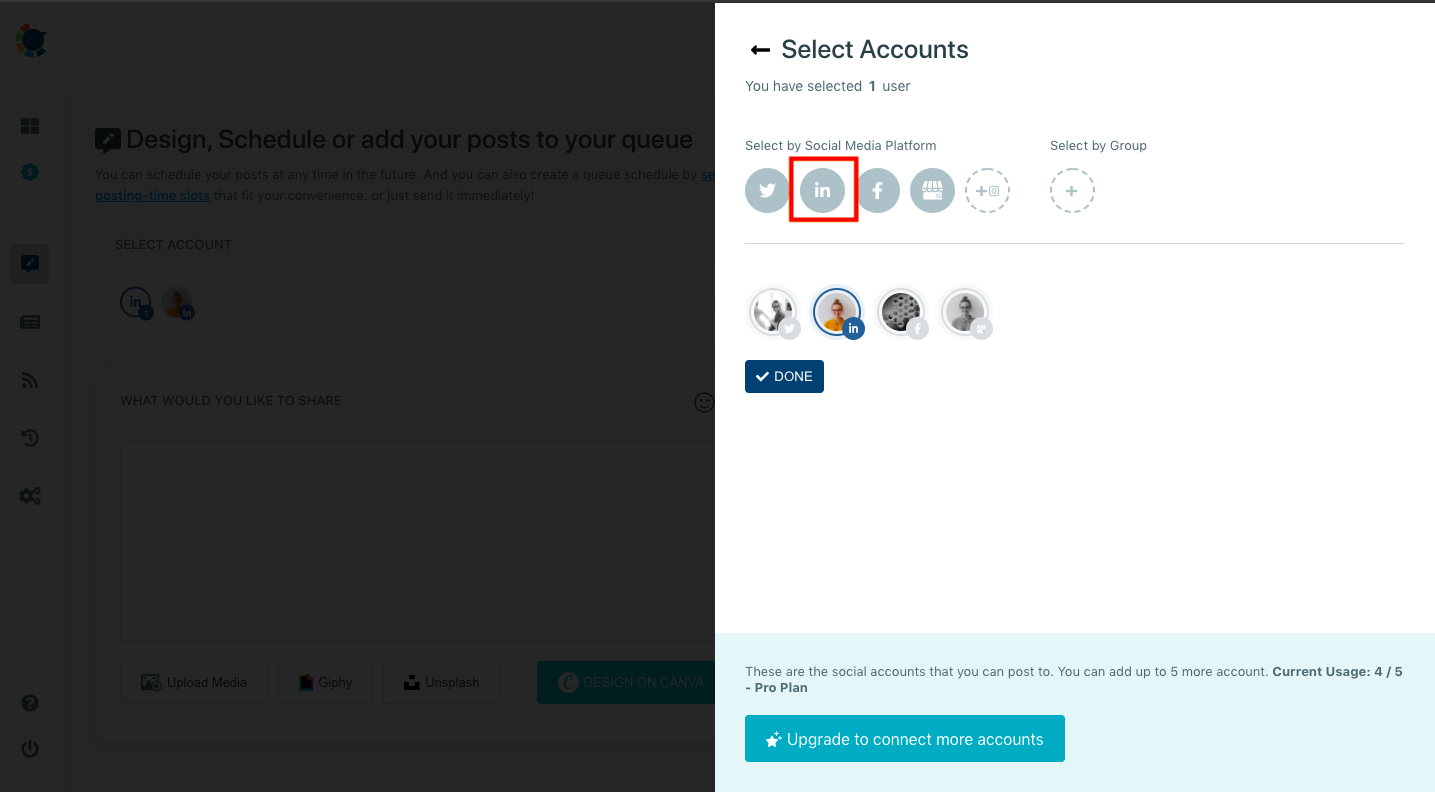
Task: Open RSS Feeds from the left sidebar
Action: (x=29, y=380)
